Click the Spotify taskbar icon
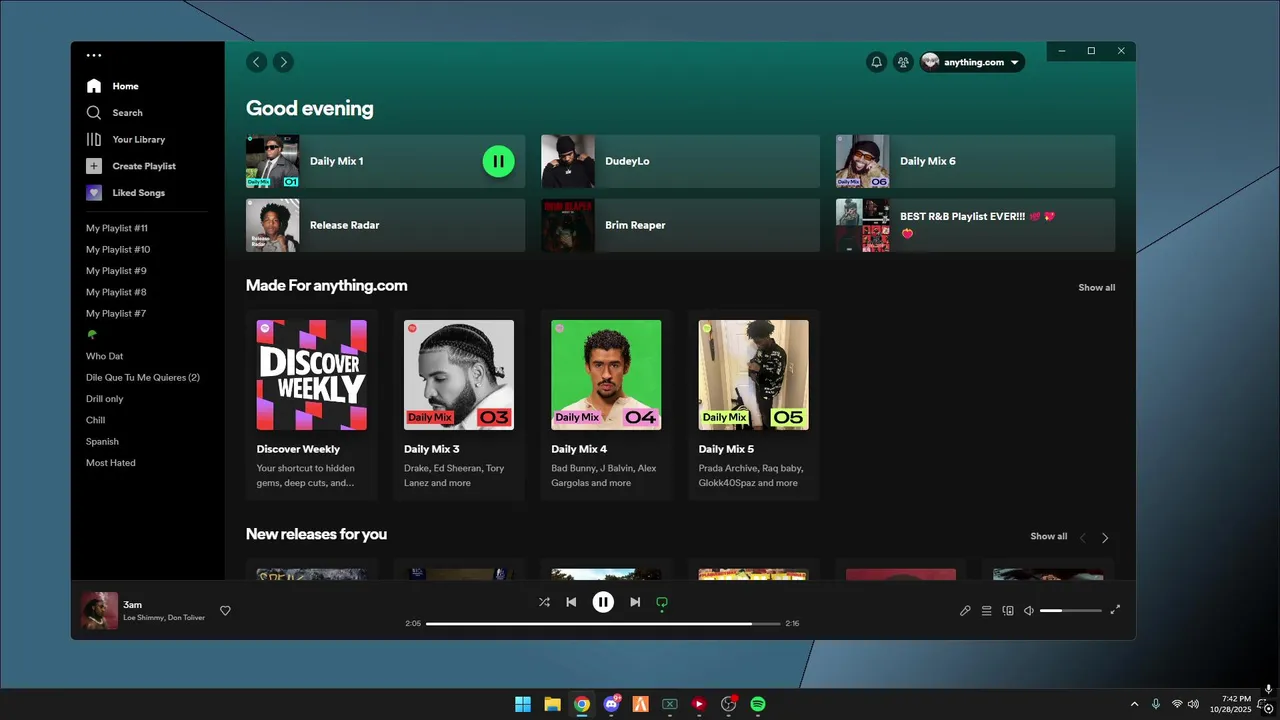Viewport: 1280px width, 720px height. point(758,704)
